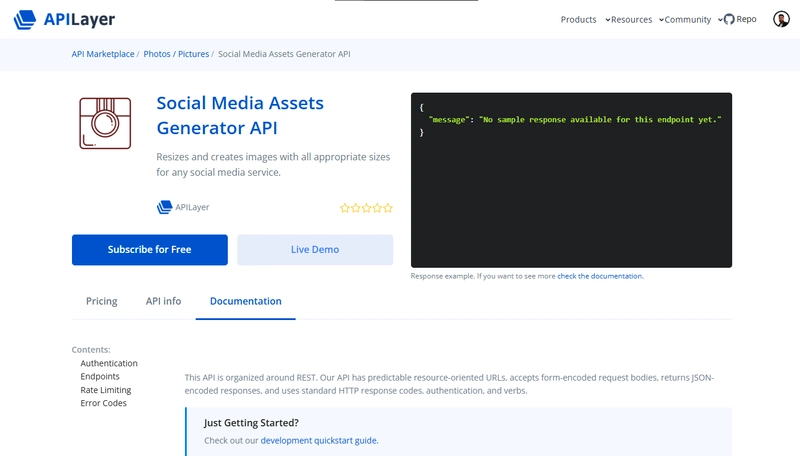Image resolution: width=800 pixels, height=456 pixels.
Task: Jump to Rate Limiting section
Action: tap(106, 390)
